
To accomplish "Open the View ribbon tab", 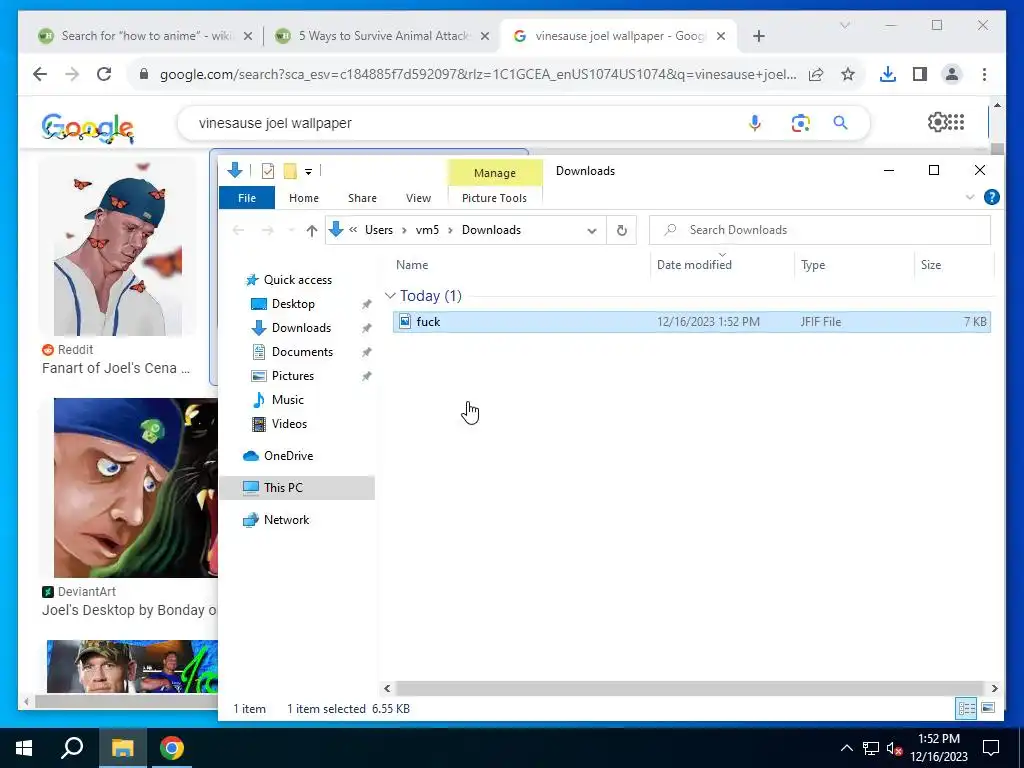I will click(x=418, y=198).
